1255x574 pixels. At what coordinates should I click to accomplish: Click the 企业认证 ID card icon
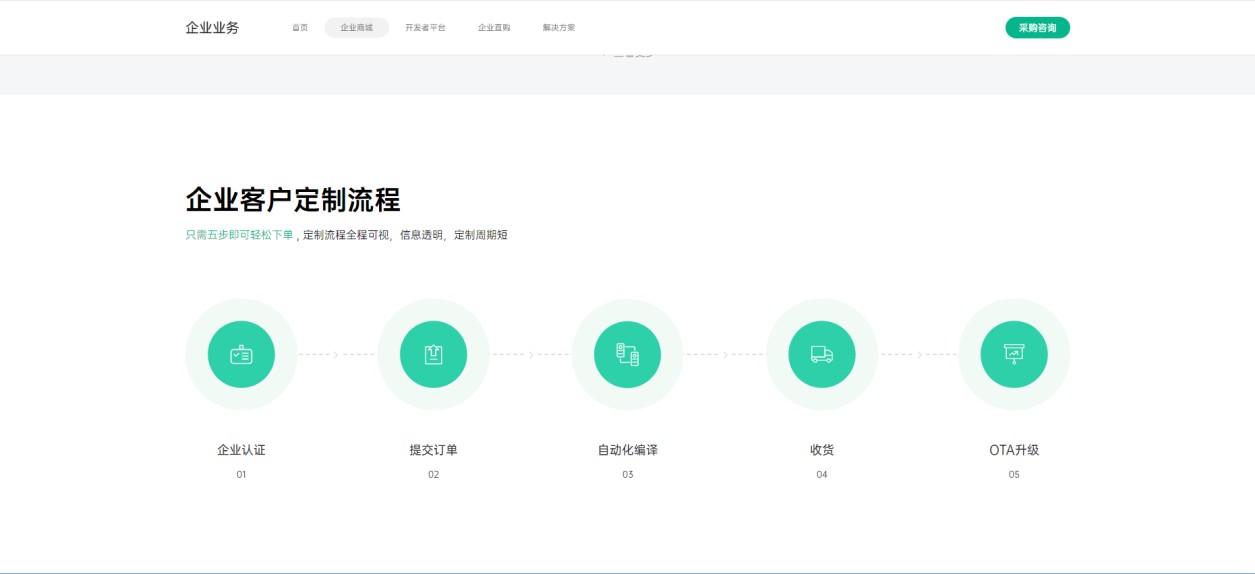[x=241, y=354]
